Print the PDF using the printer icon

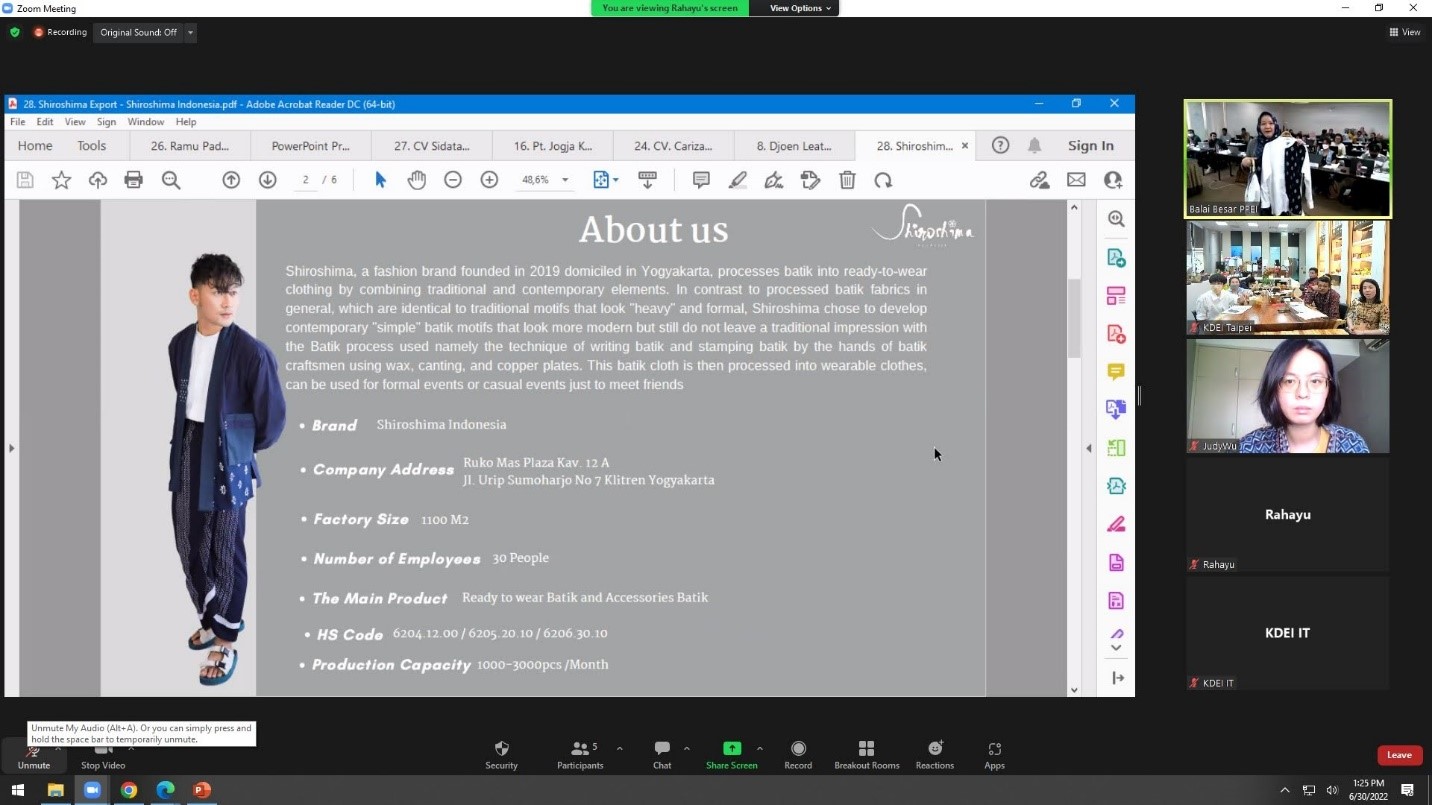pyautogui.click(x=133, y=180)
